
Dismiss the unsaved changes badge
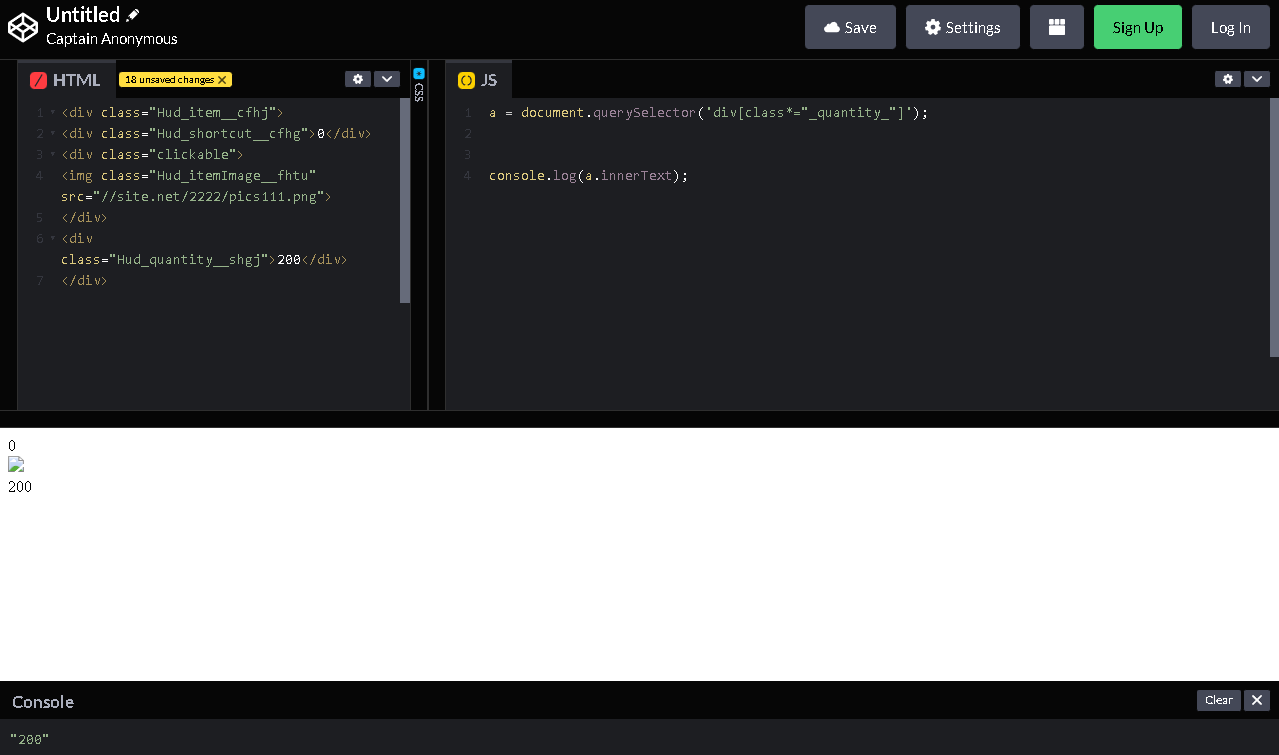[x=222, y=80]
